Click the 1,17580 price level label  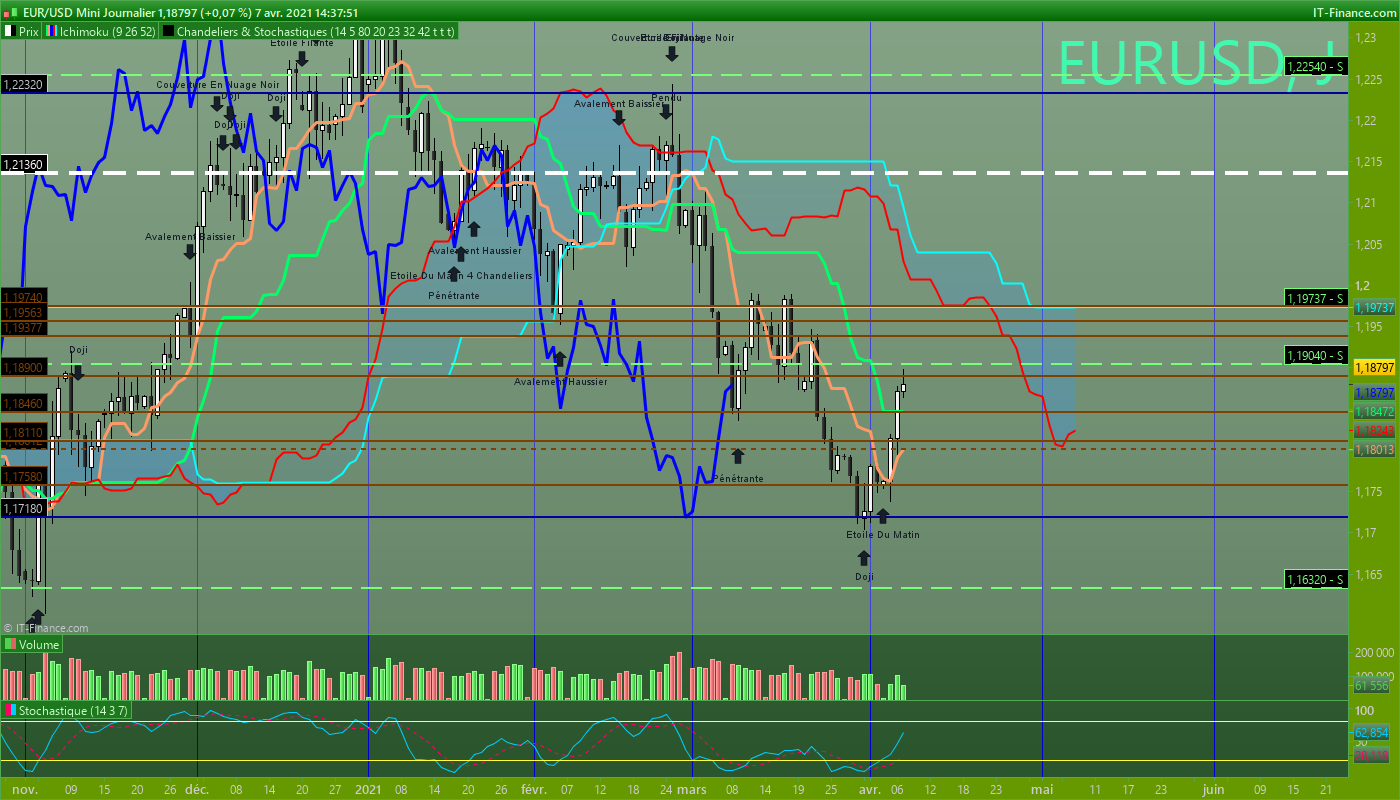24,477
